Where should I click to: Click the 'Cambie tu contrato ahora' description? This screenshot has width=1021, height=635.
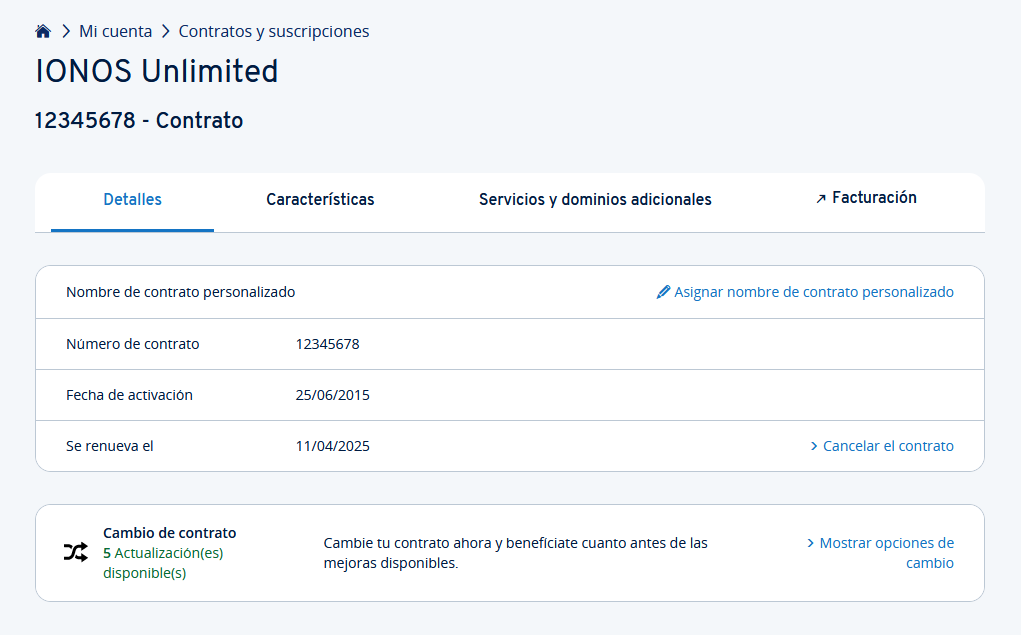tap(515, 553)
